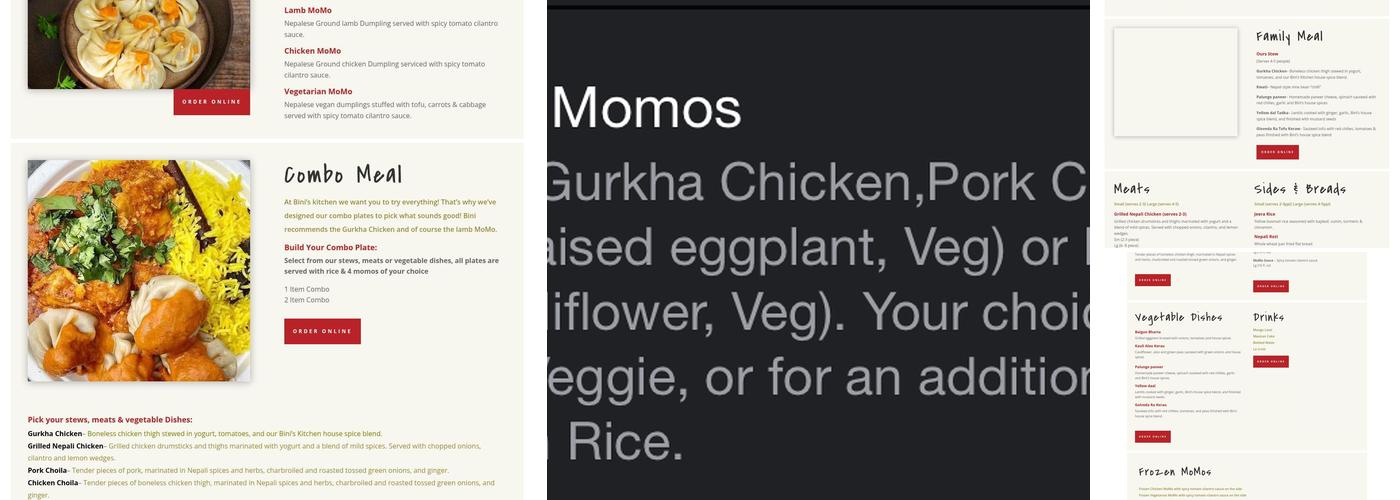
Task: Open the momo dumplings bowl photo
Action: click(139, 40)
